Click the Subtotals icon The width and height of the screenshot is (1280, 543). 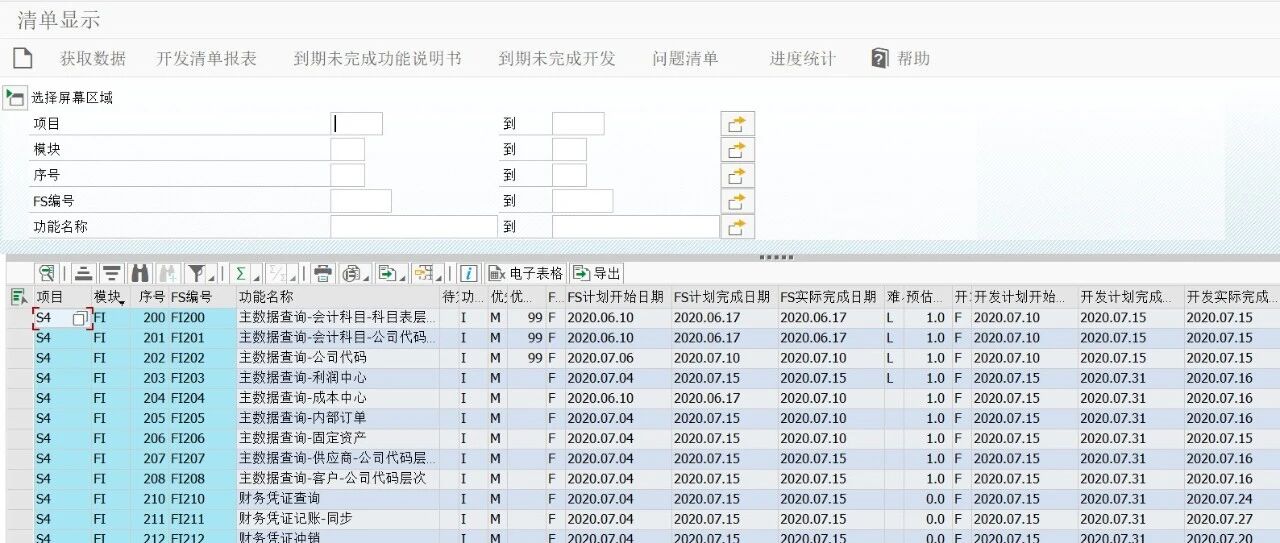click(276, 273)
